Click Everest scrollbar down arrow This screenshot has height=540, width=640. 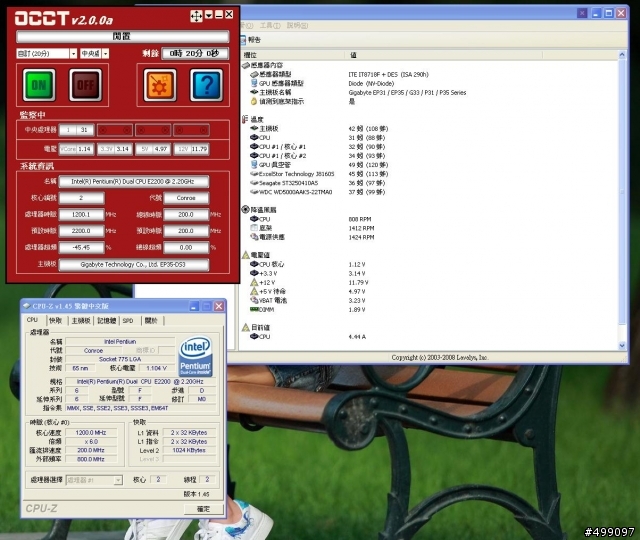(x=622, y=345)
